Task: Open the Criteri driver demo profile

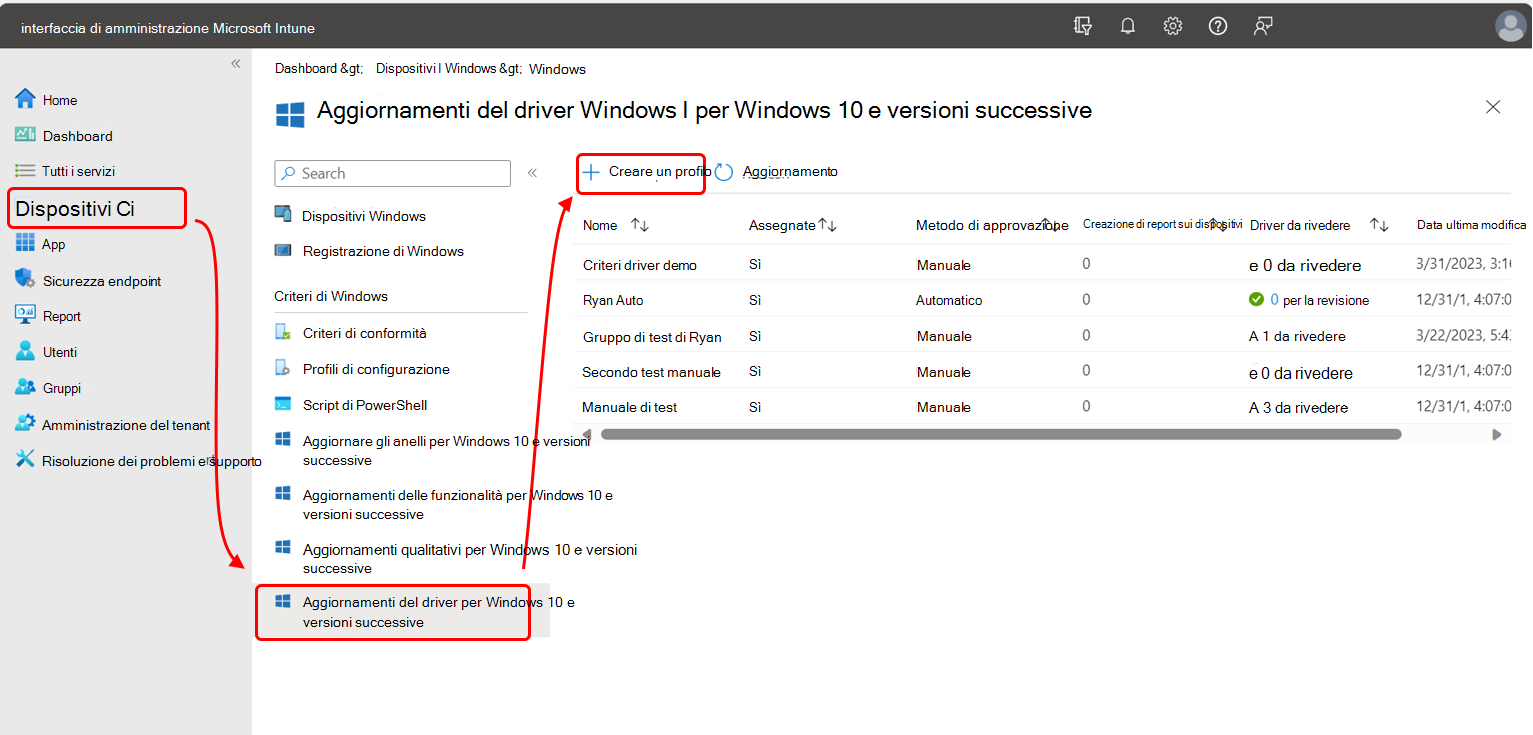Action: (x=640, y=265)
